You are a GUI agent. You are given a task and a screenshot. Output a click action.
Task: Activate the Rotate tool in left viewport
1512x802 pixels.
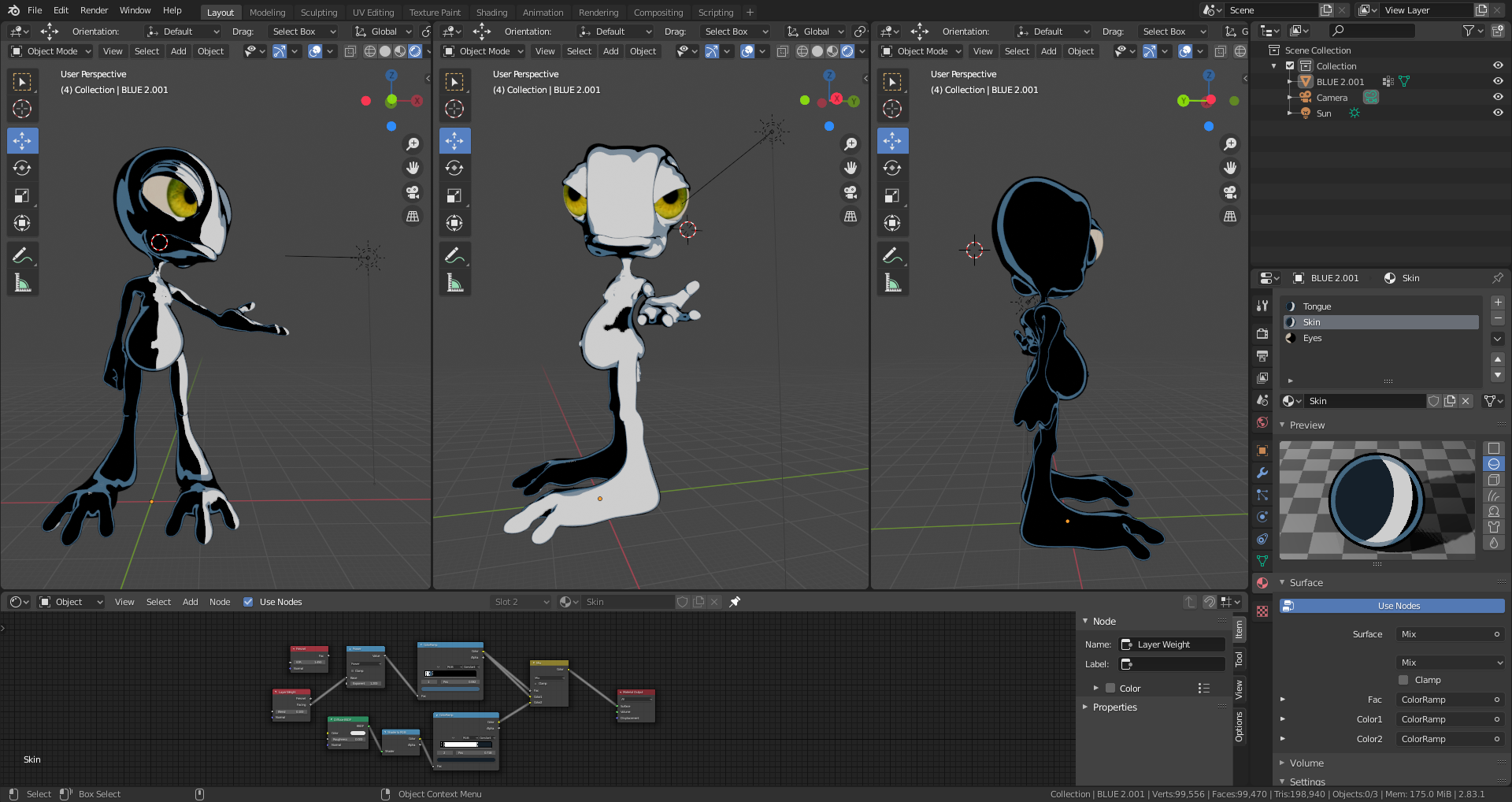tap(22, 168)
